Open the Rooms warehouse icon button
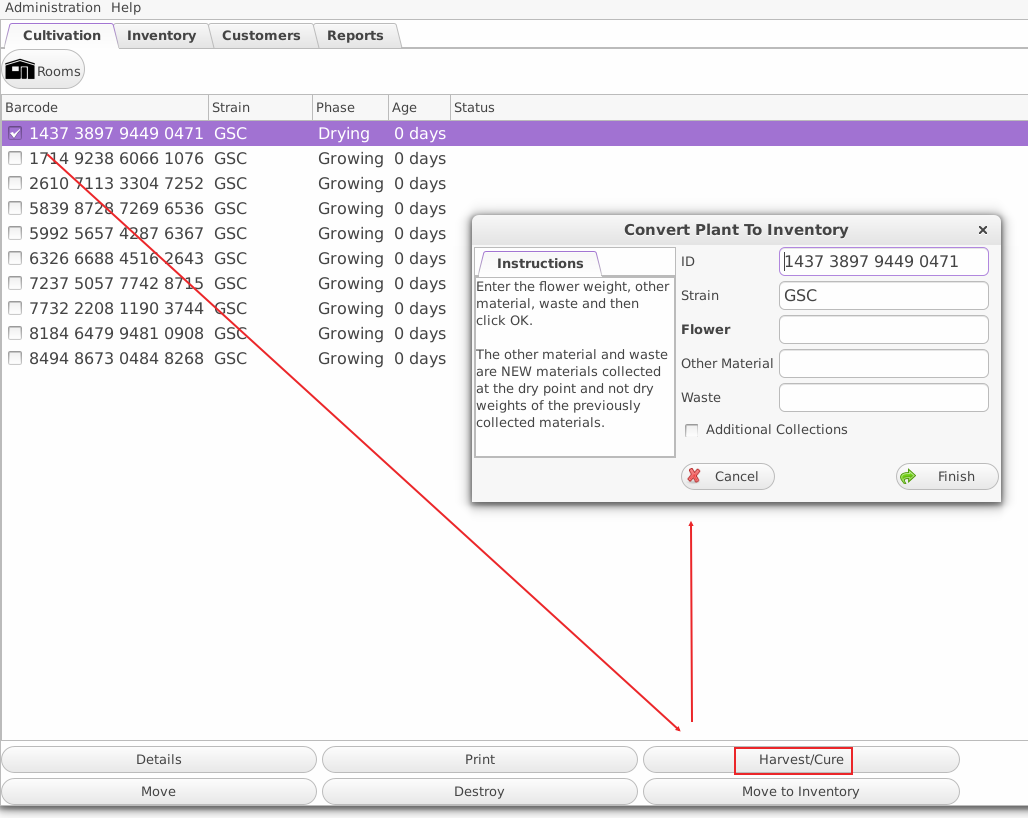1028x818 pixels. click(43, 71)
